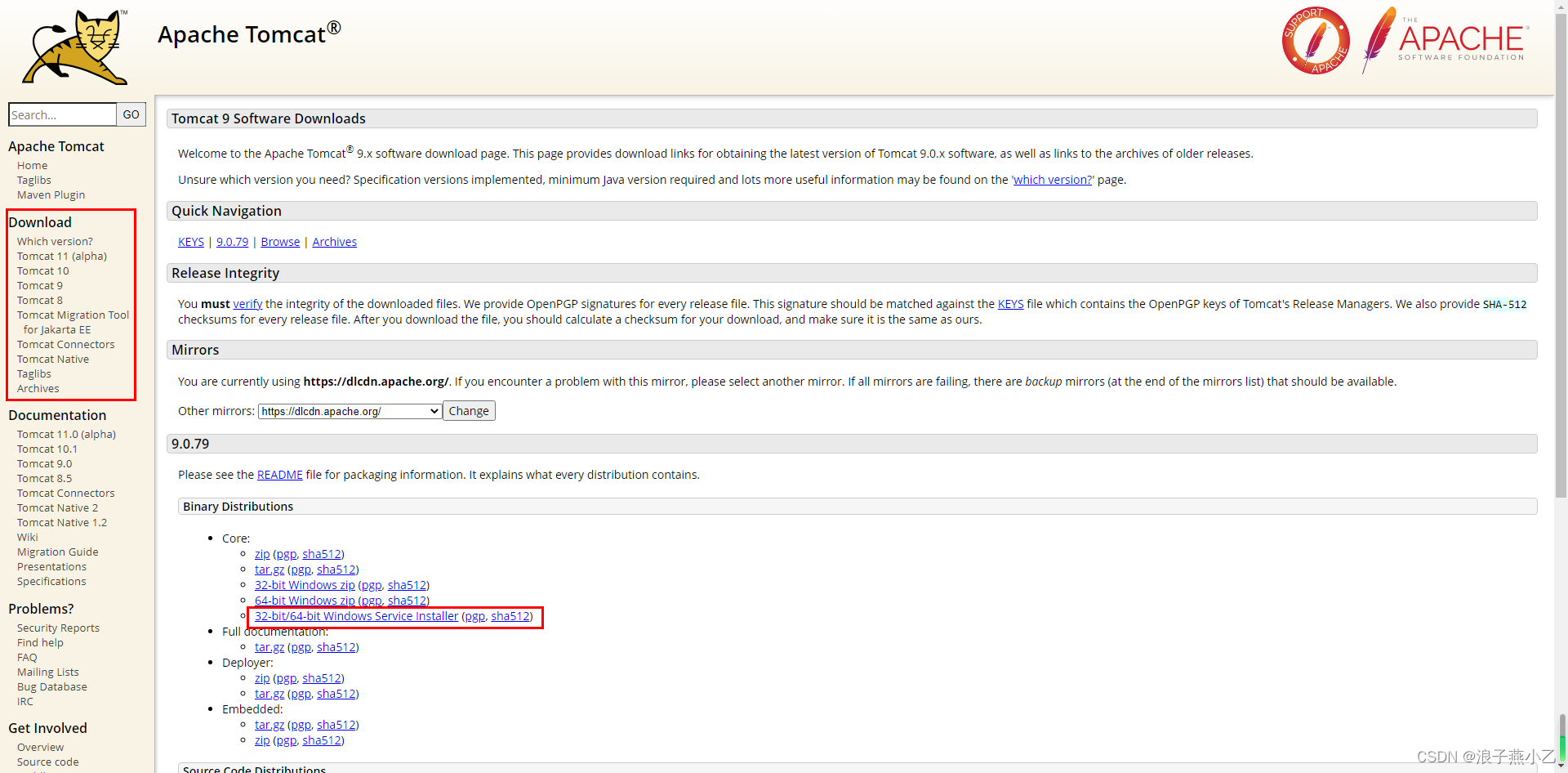Select Tomcat 8 under Download
Image resolution: width=1568 pixels, height=773 pixels.
[x=39, y=300]
